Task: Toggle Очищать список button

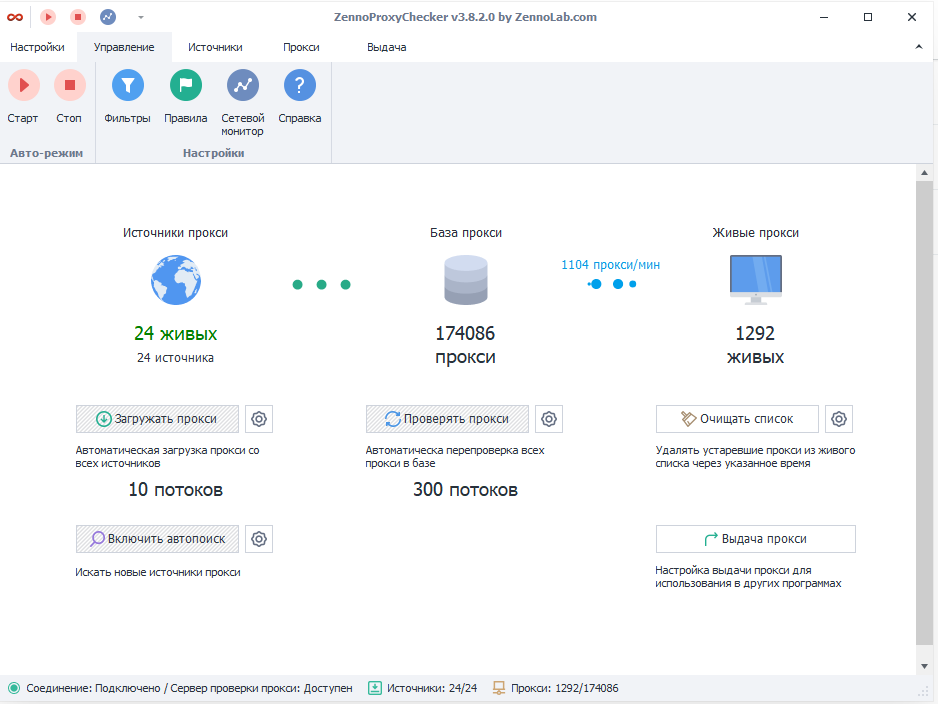Action: [x=737, y=419]
